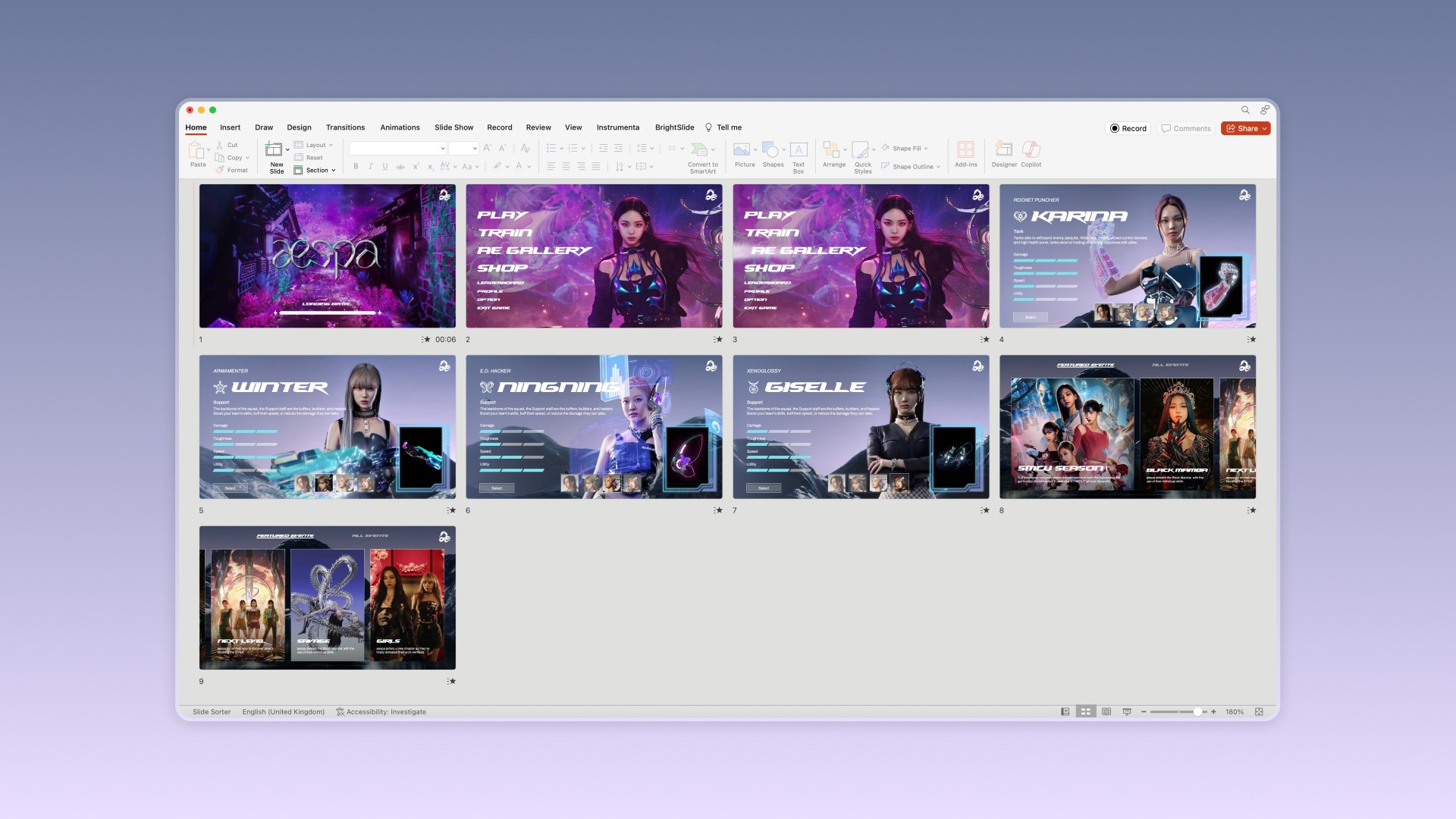Decrease font size with the smaller A icon
This screenshot has width=1456, height=819.
(502, 148)
